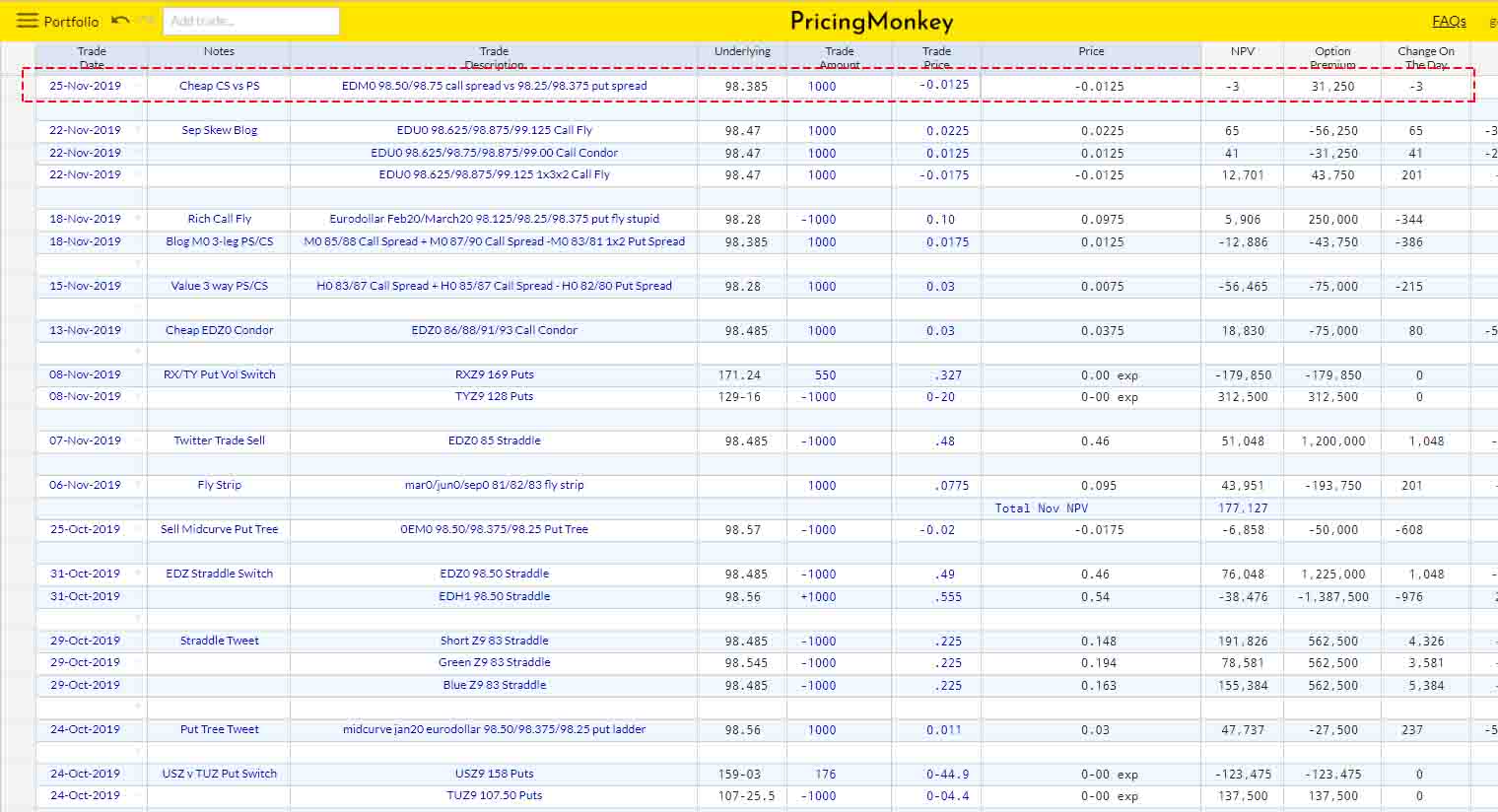
Task: Select the Trade Date column header
Action: tap(92, 57)
